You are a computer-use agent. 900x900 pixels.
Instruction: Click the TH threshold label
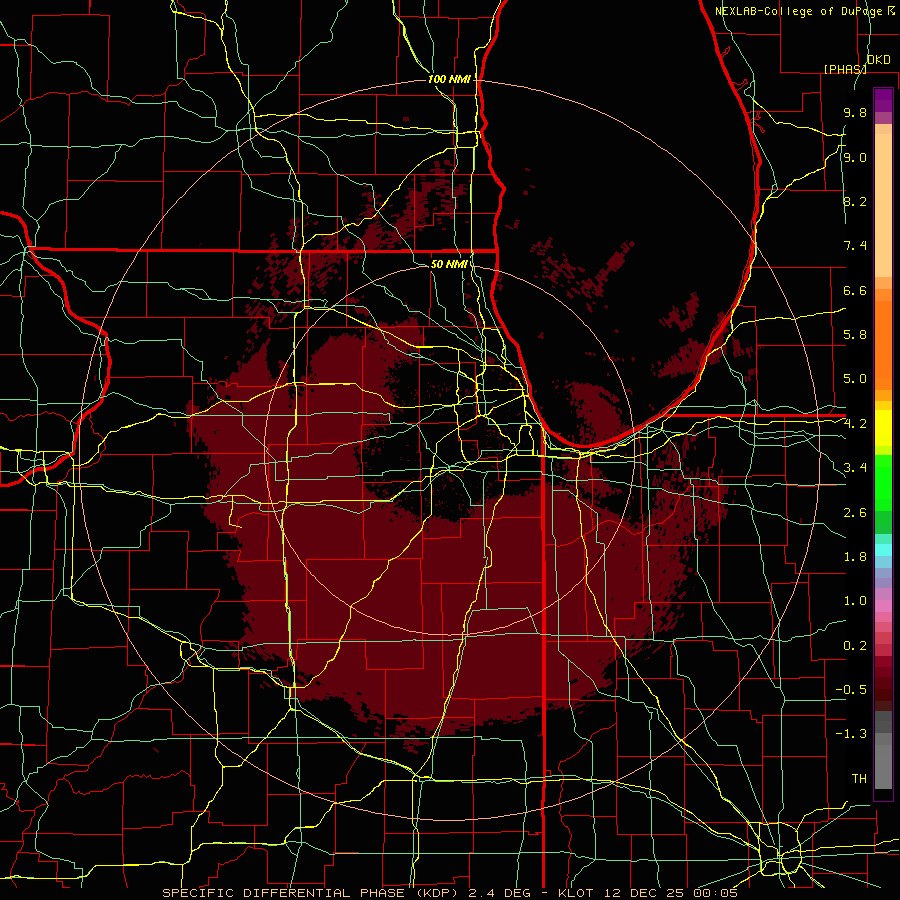pyautogui.click(x=859, y=779)
